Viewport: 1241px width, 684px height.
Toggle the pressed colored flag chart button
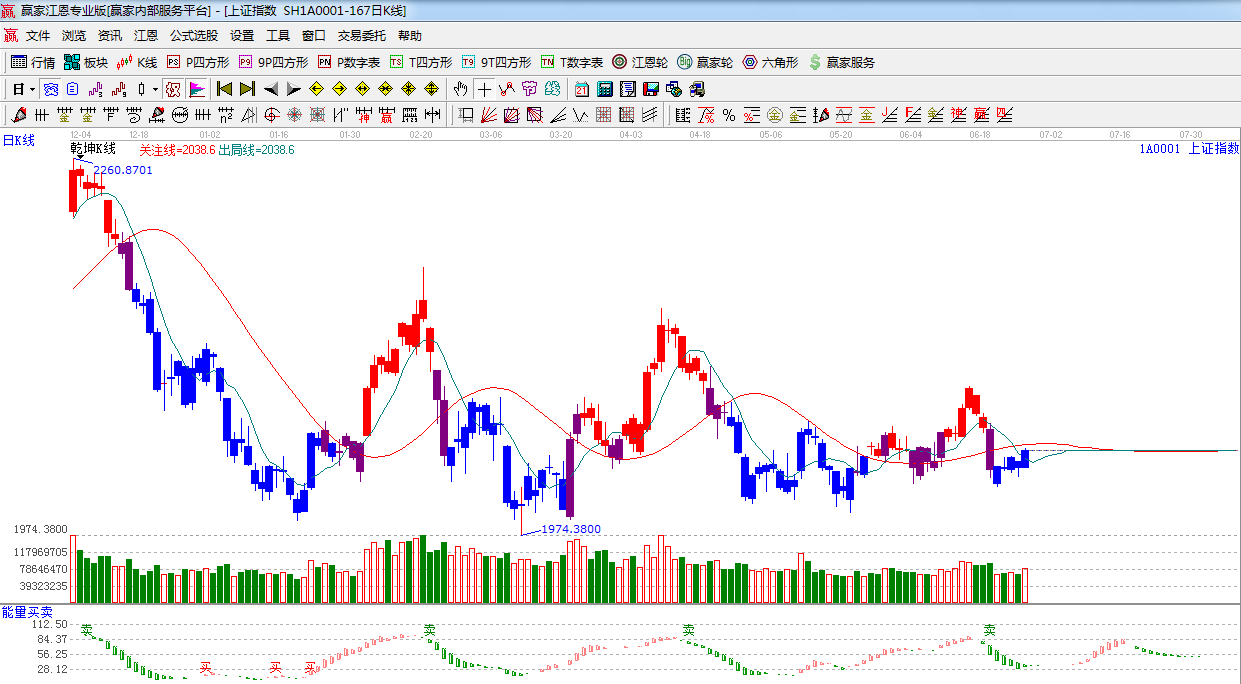197,89
